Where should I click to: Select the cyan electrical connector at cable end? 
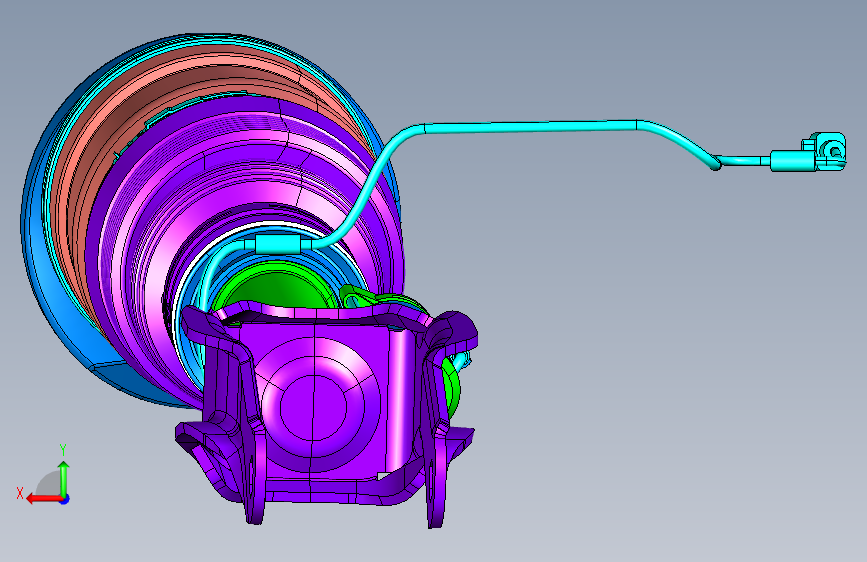[824, 150]
